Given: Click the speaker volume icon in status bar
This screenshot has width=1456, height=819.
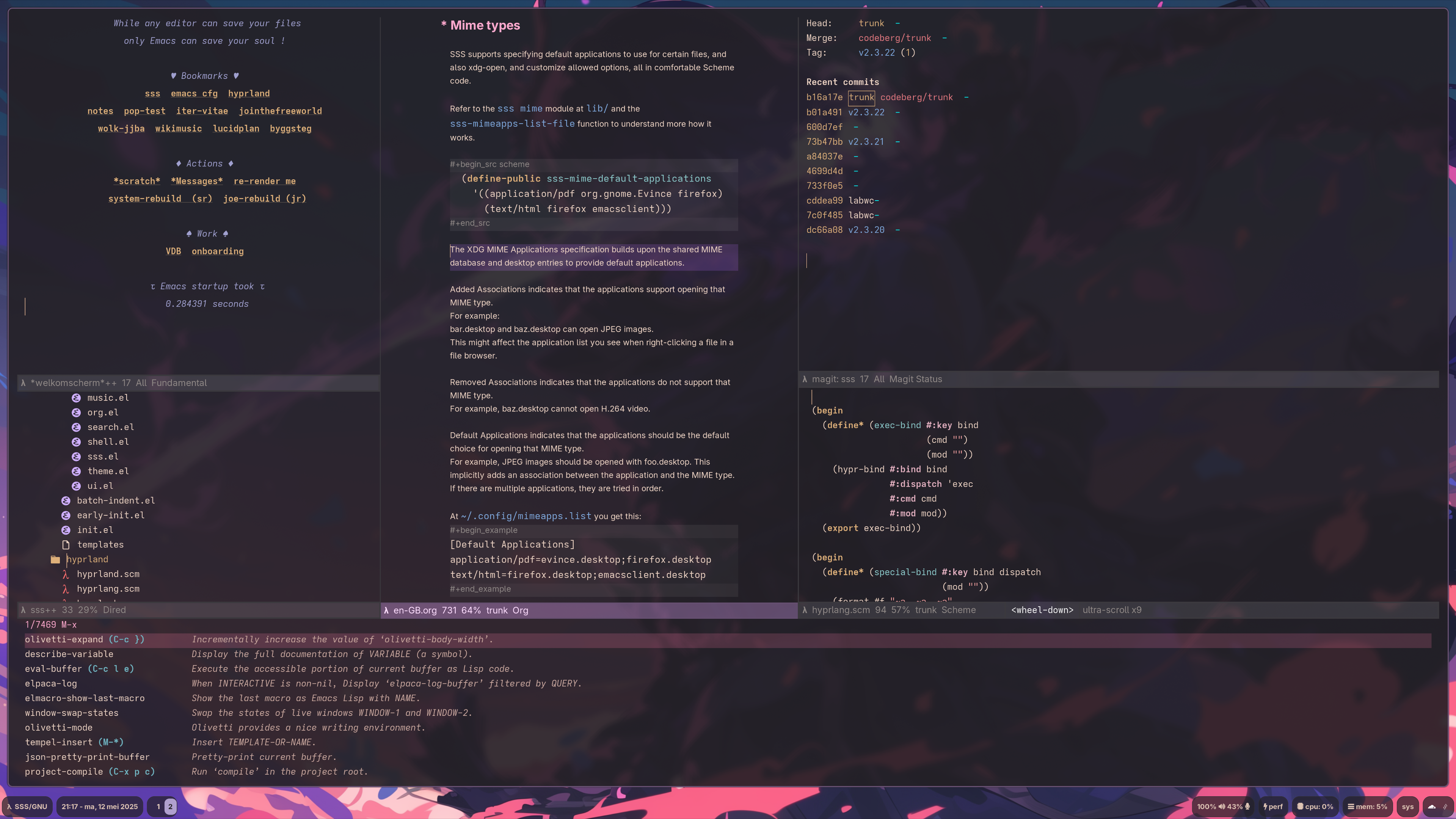Looking at the screenshot, I should 1221,806.
